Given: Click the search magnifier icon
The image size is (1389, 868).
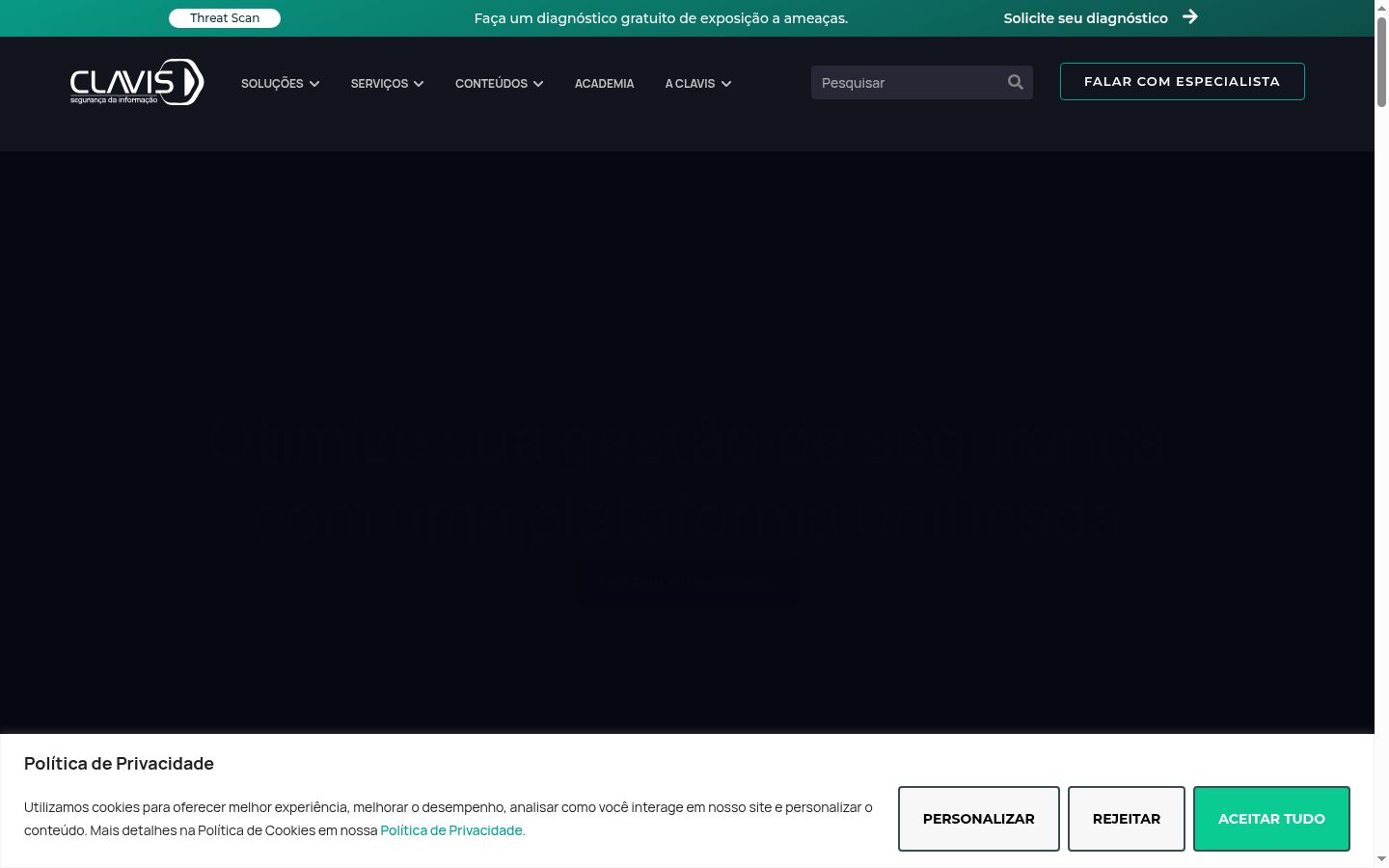Looking at the screenshot, I should pyautogui.click(x=1016, y=82).
